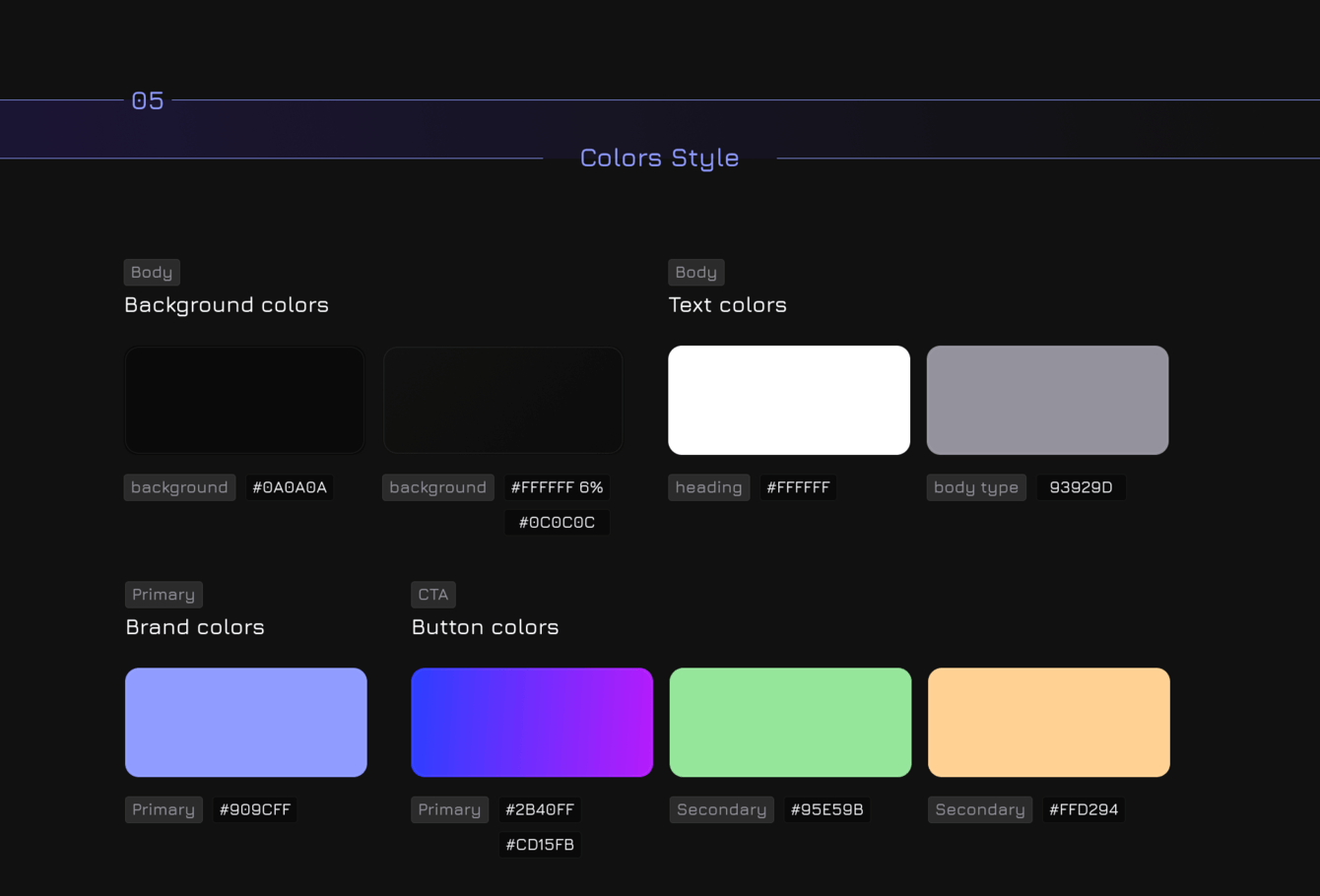Click the CTA tag above Button colors
Viewport: 1320px width, 896px height.
coord(433,594)
